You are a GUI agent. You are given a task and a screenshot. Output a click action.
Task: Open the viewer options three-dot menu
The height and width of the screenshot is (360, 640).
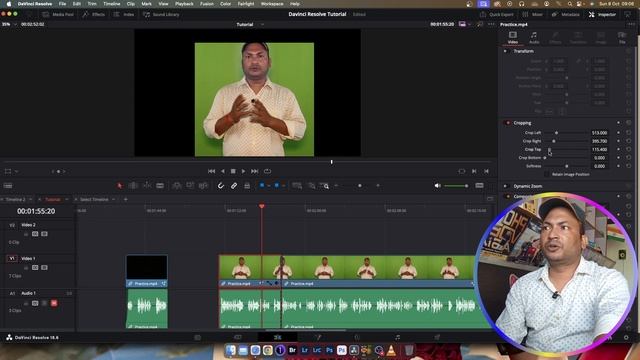point(491,24)
